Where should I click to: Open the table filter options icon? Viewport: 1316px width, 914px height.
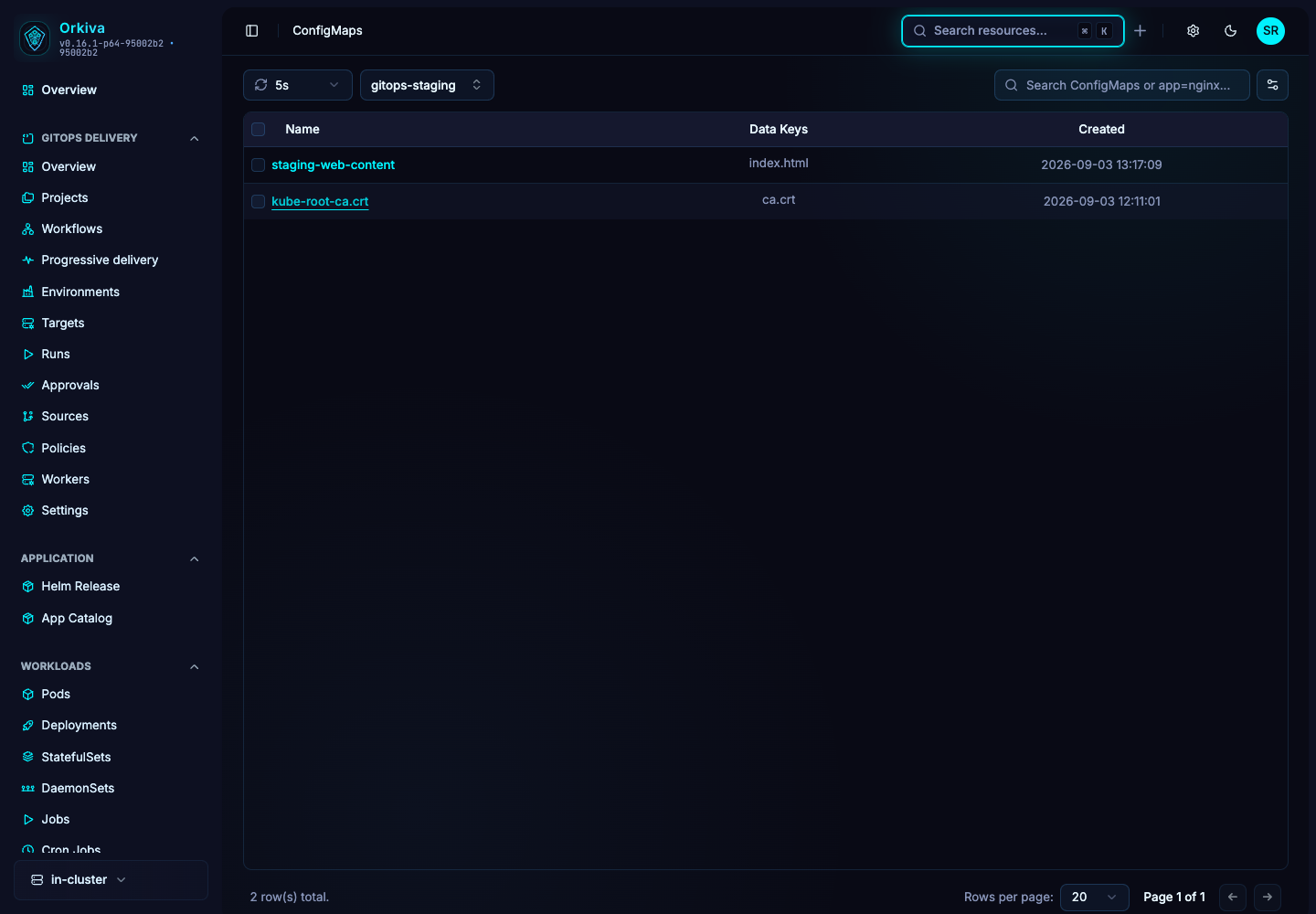[x=1272, y=85]
